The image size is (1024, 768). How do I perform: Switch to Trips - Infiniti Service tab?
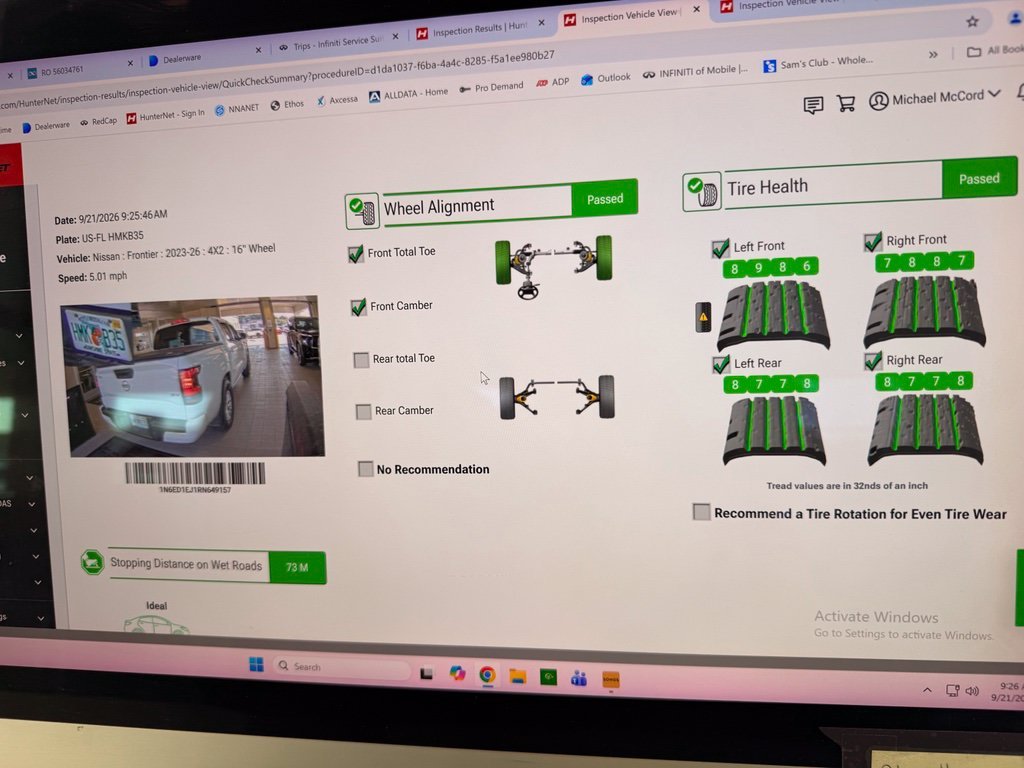pos(337,43)
